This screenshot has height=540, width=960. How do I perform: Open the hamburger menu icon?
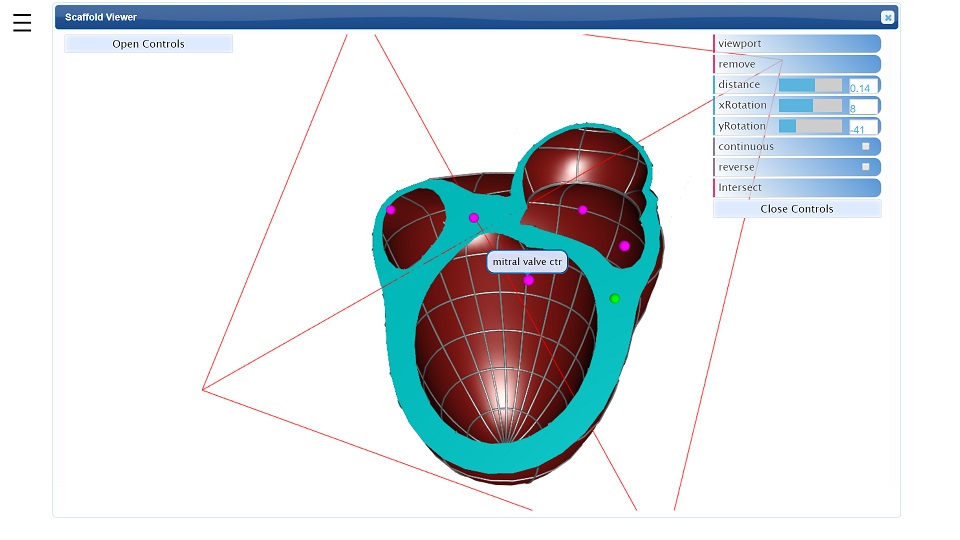click(x=22, y=23)
